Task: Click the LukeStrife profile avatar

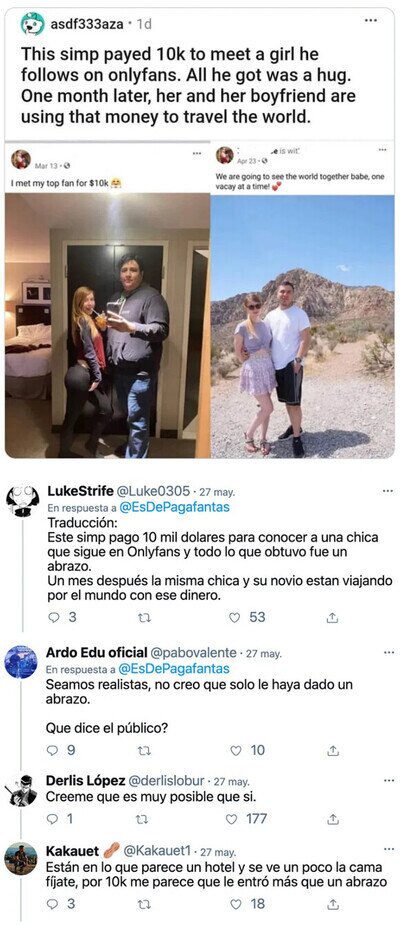Action: [x=22, y=500]
